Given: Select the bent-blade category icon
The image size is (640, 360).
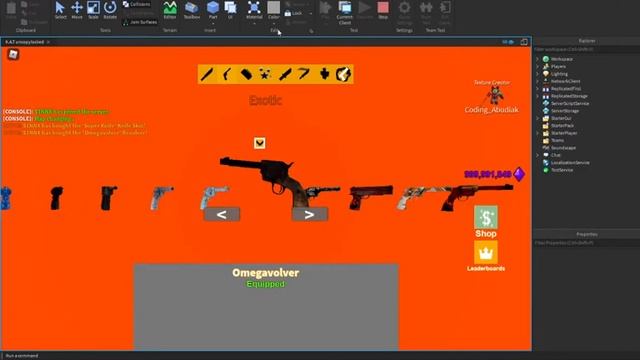Looking at the screenshot, I should (304, 74).
